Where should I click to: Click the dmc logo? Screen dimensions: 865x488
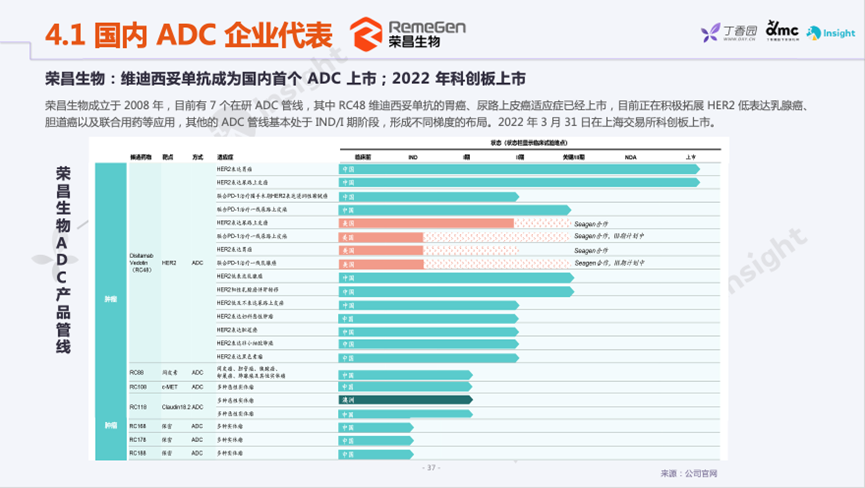[x=782, y=31]
